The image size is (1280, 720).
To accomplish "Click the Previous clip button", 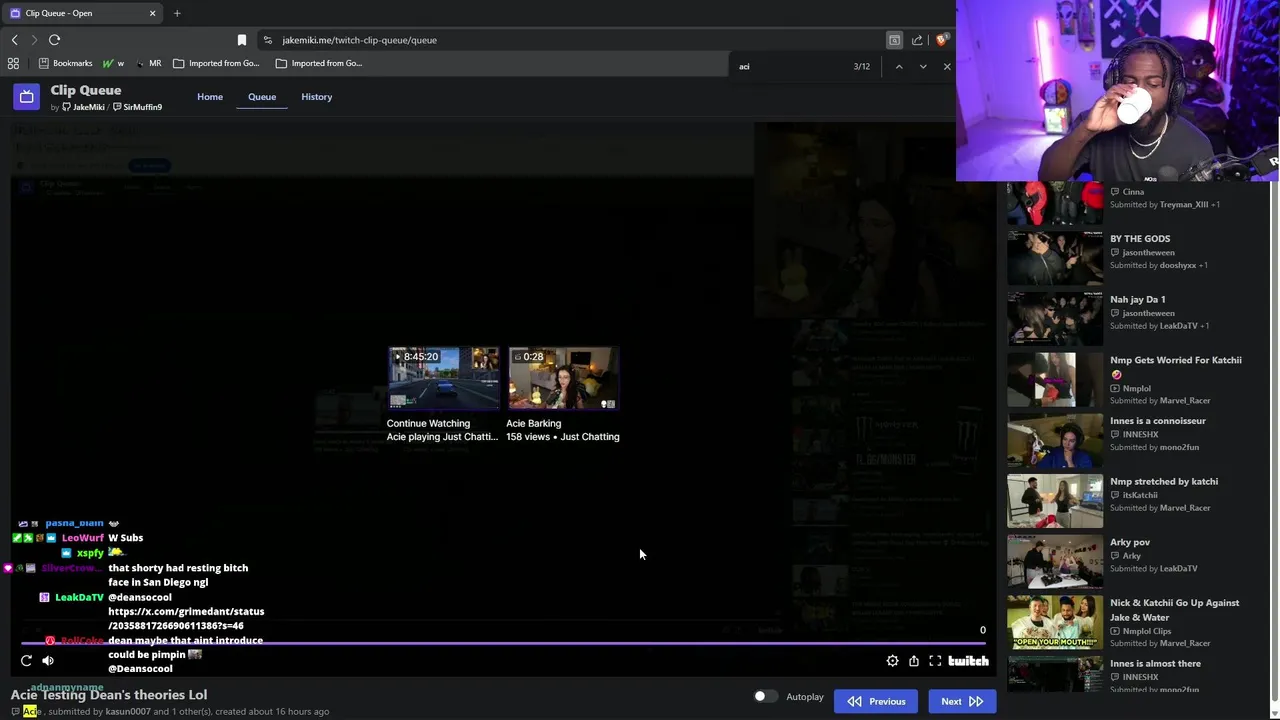I will [x=877, y=701].
